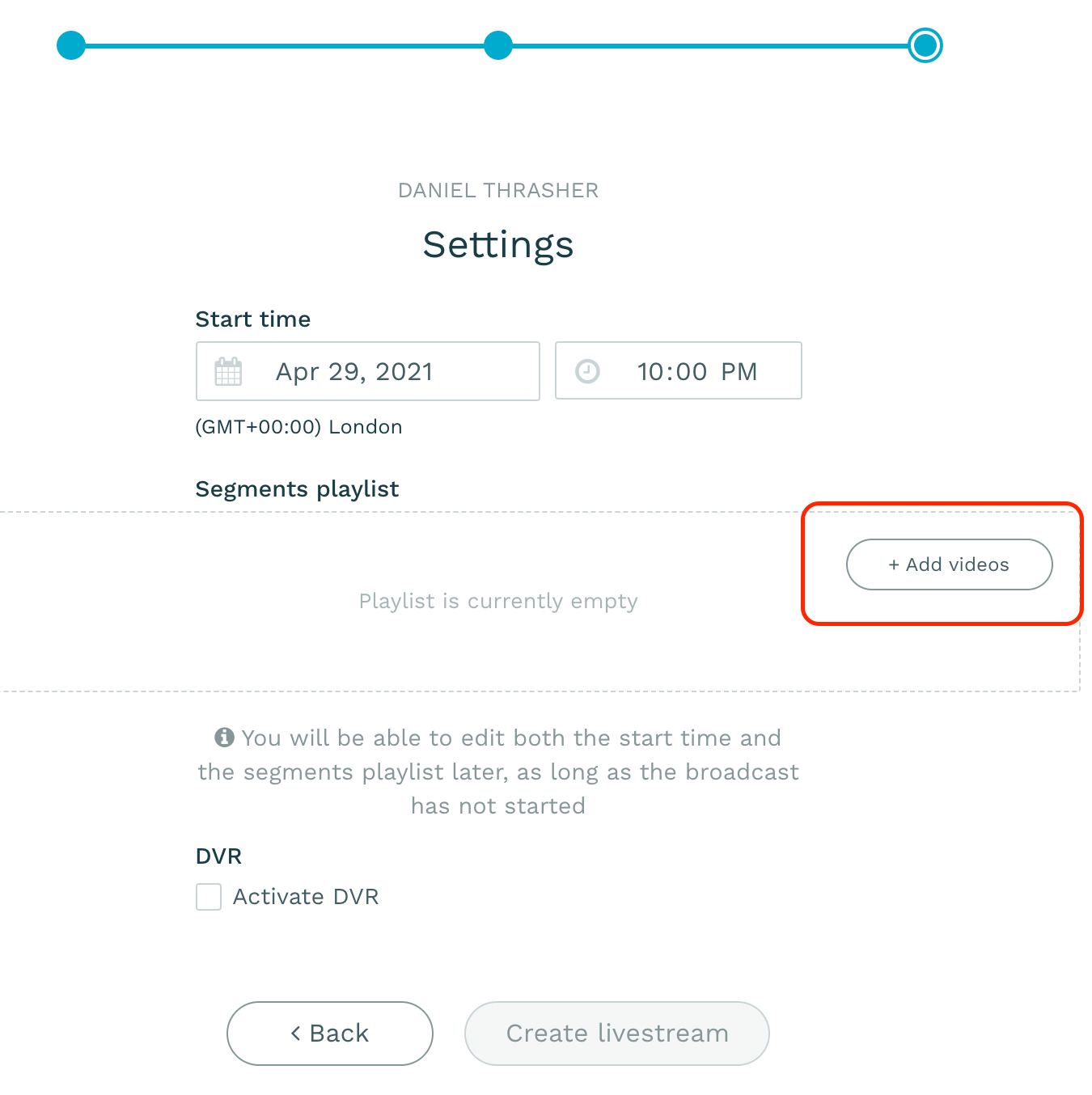Click the (GMT+00:00) London timezone text
This screenshot has width=1092, height=1095.
[x=298, y=427]
